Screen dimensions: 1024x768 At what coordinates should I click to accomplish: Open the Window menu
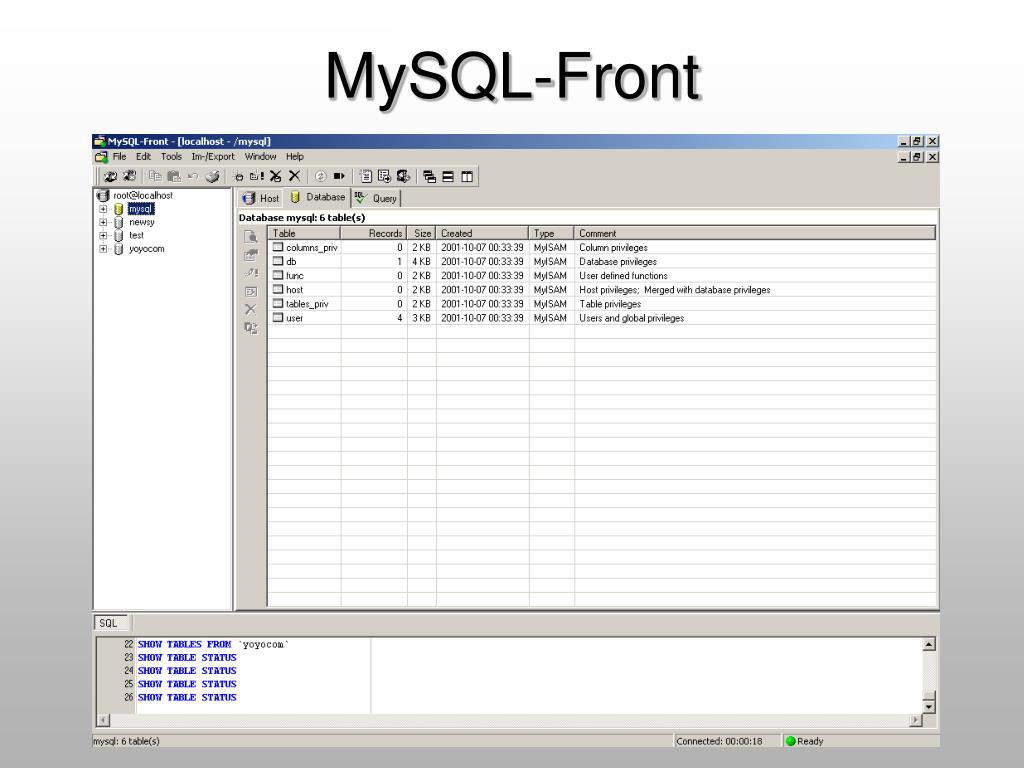click(261, 157)
